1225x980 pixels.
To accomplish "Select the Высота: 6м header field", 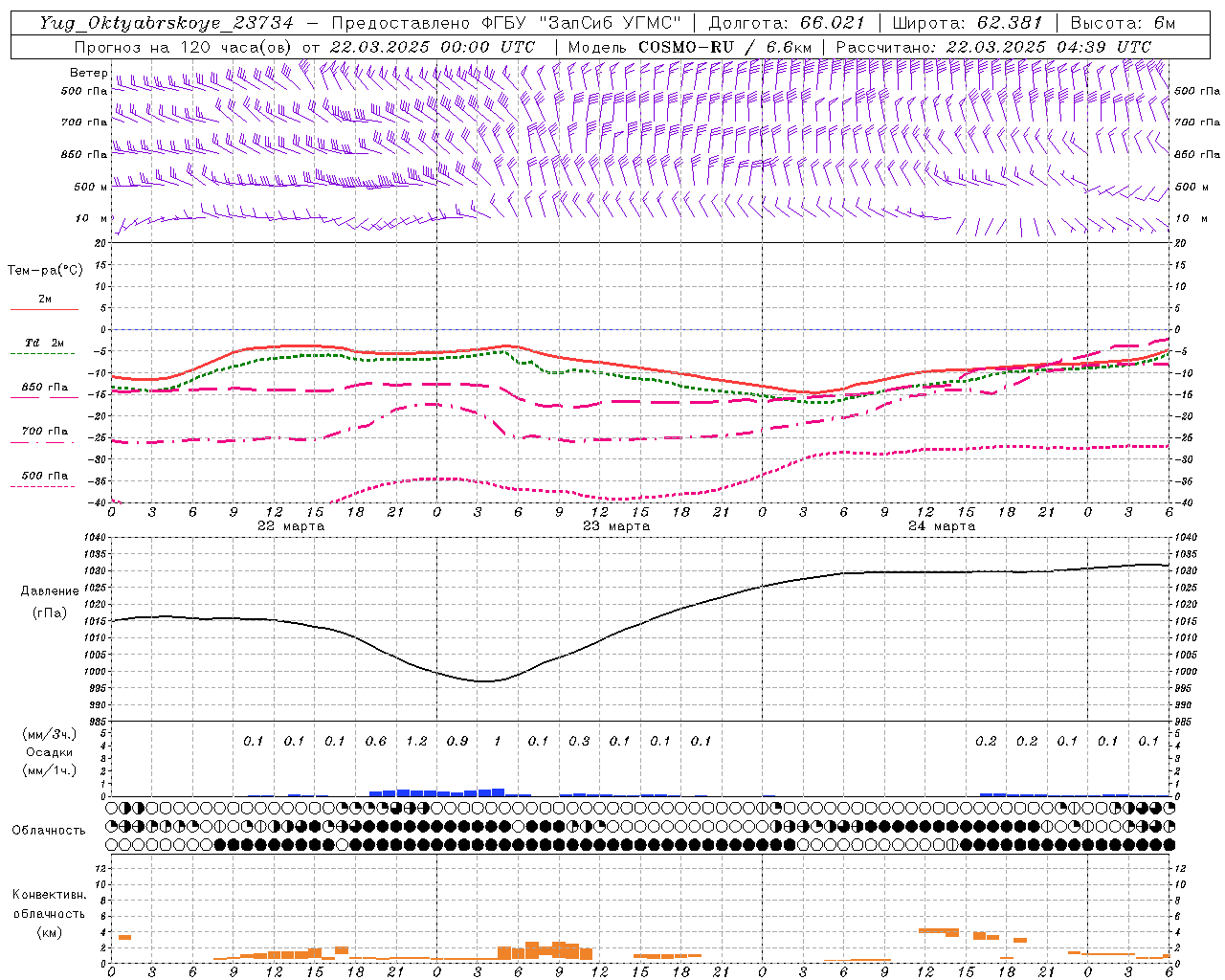I will [x=1123, y=23].
